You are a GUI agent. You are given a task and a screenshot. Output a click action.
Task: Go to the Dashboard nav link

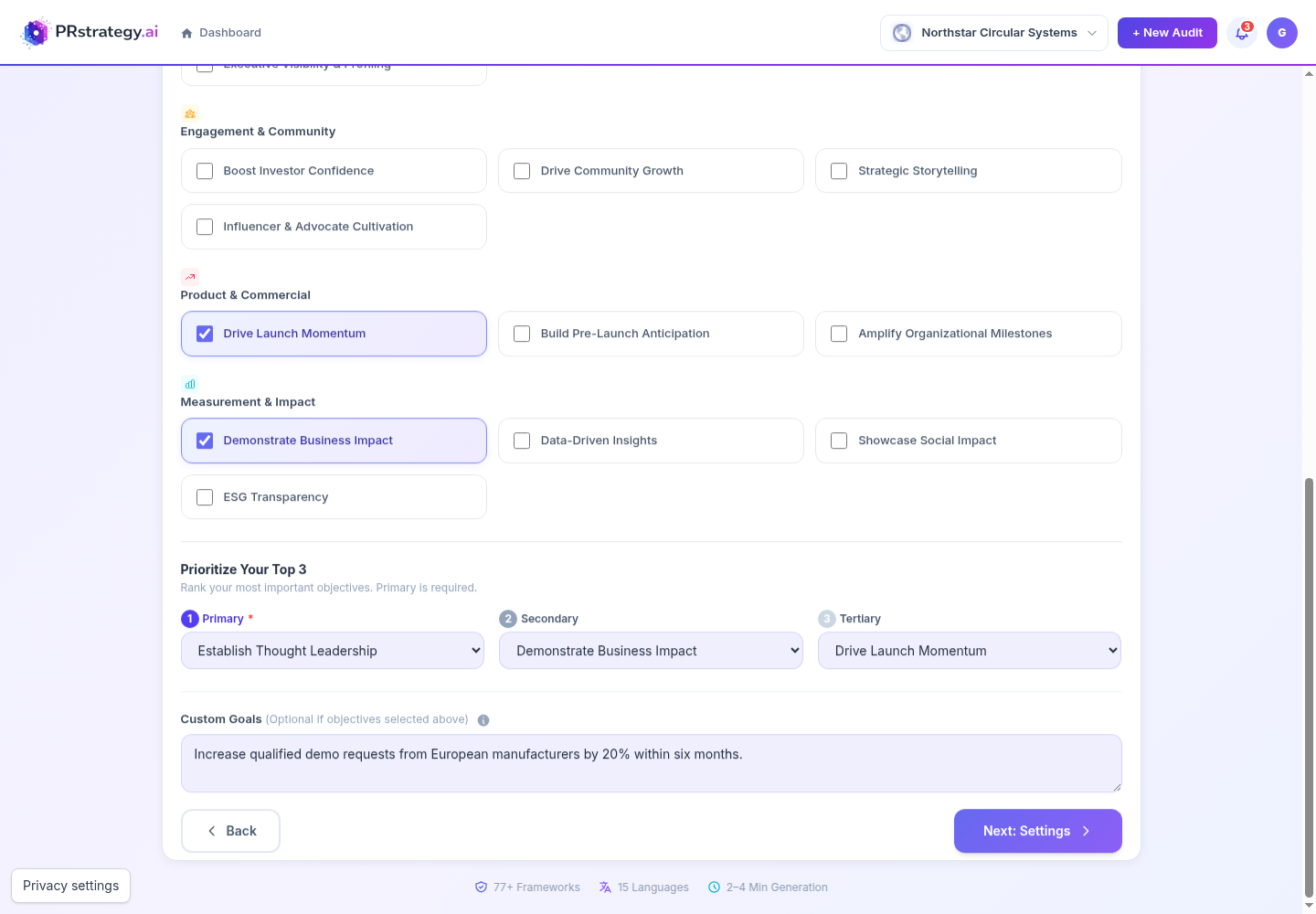221,33
